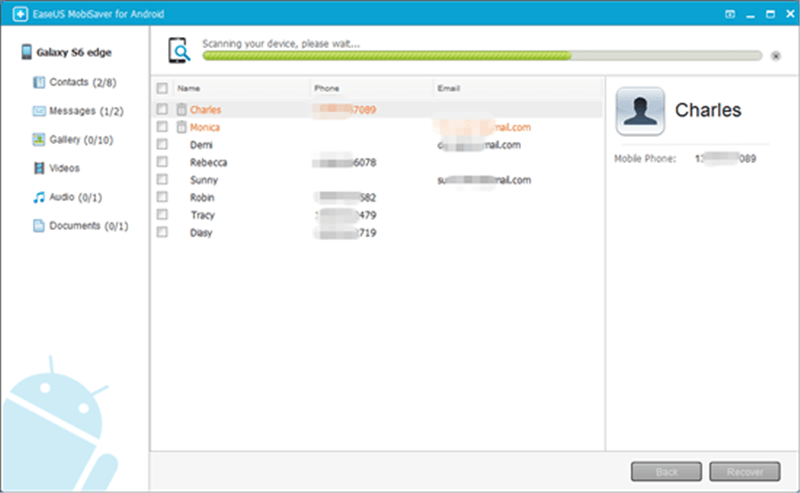The width and height of the screenshot is (800, 493).
Task: Select the contact name Monica
Action: pyautogui.click(x=205, y=127)
